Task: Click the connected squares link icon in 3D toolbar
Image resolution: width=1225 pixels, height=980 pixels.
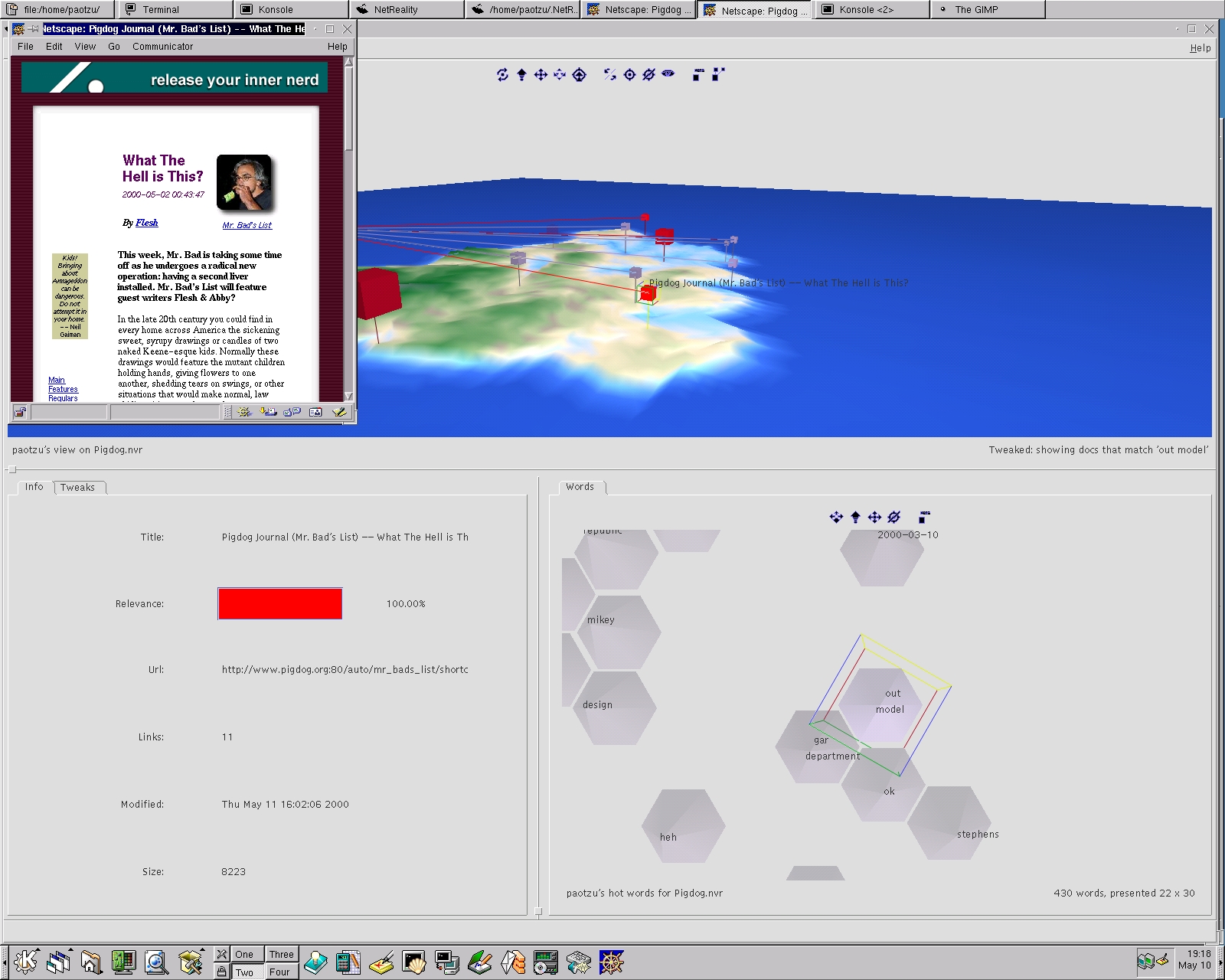Action: coord(718,74)
